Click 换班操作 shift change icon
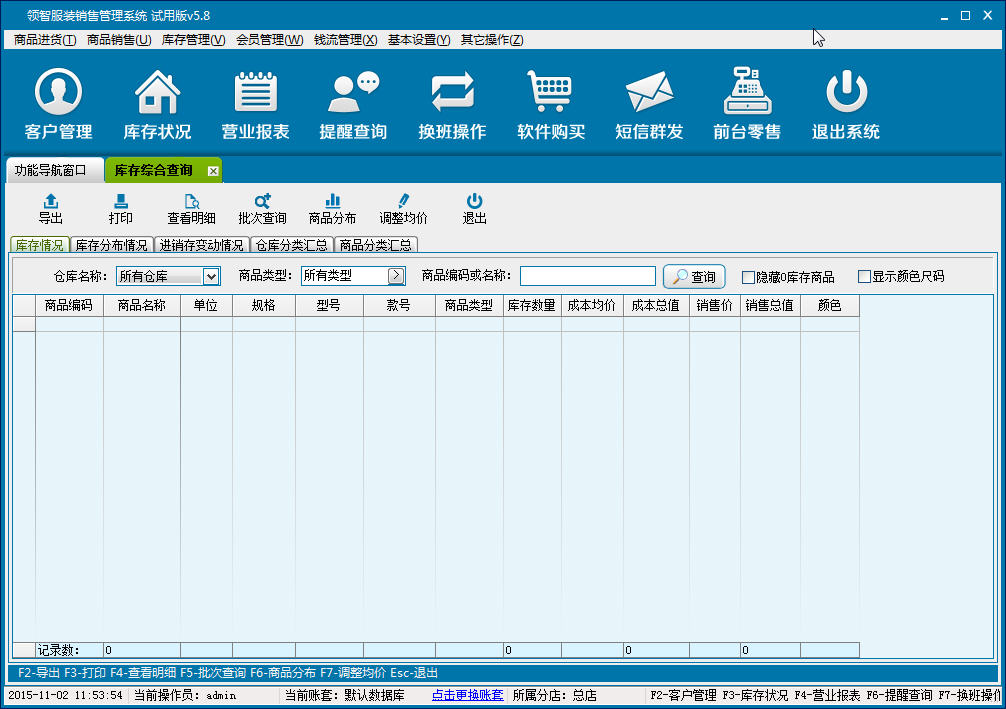This screenshot has height=709, width=1006. (452, 105)
